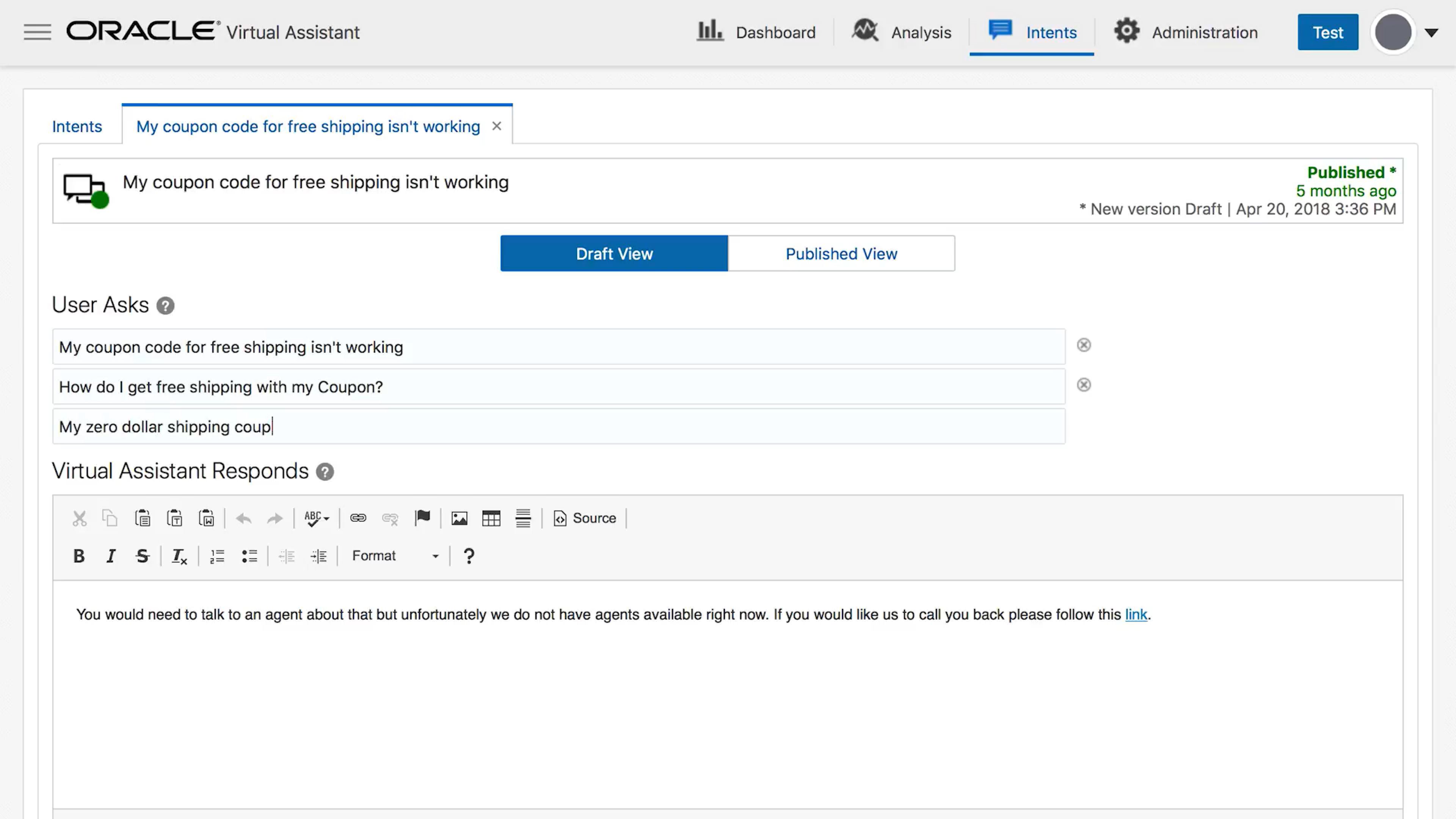This screenshot has width=1456, height=819.
Task: Click the flag (anchor) insert icon
Action: pyautogui.click(x=423, y=518)
